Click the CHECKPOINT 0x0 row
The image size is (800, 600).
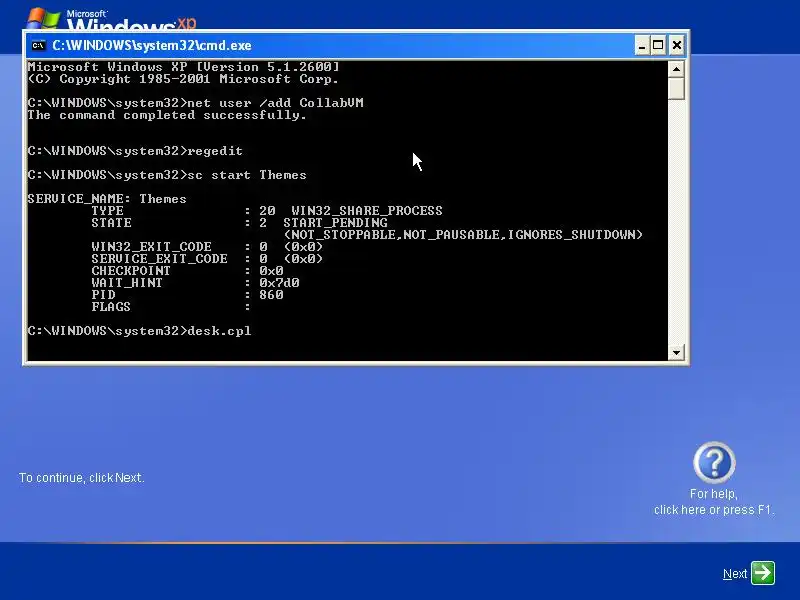[x=187, y=271]
